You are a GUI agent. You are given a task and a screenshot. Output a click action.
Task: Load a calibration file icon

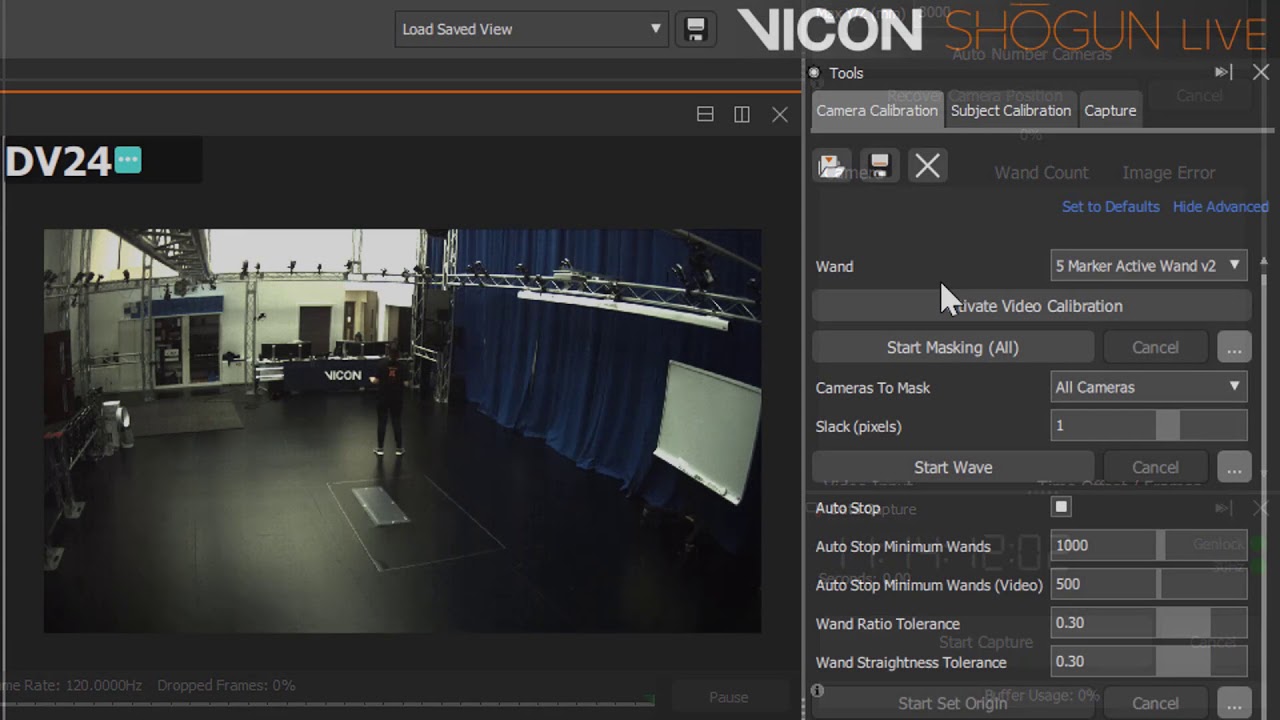point(831,166)
